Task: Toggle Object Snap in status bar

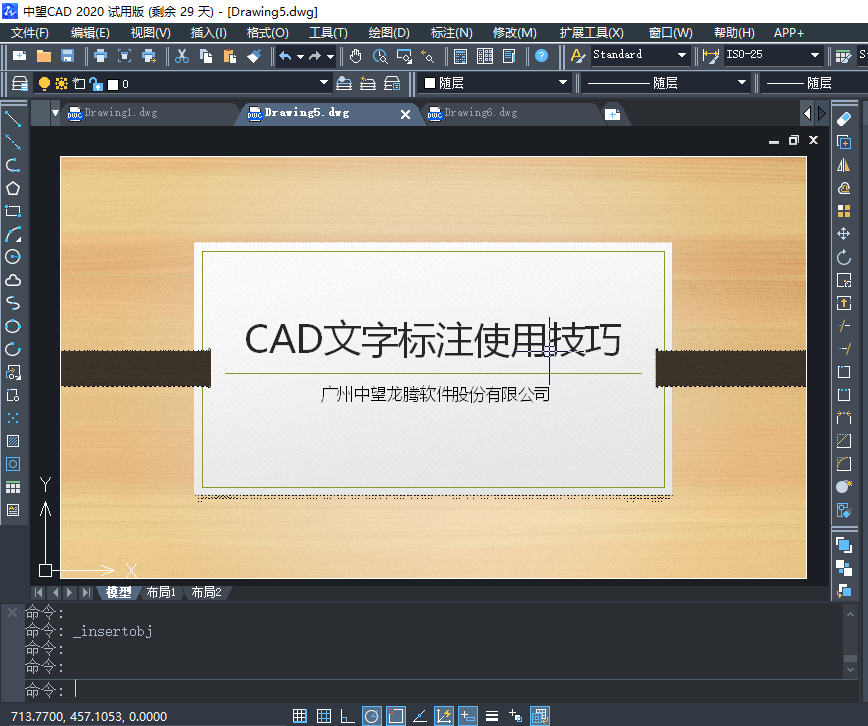Action: click(x=395, y=715)
